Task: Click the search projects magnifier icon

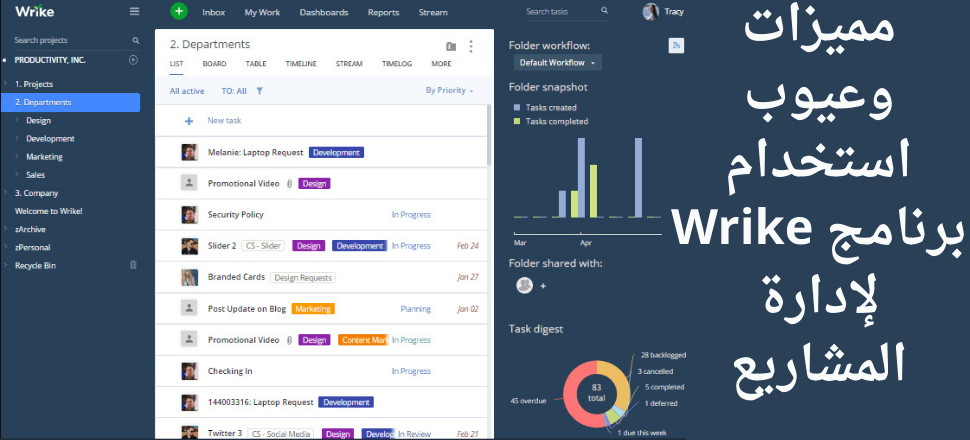Action: 135,40
